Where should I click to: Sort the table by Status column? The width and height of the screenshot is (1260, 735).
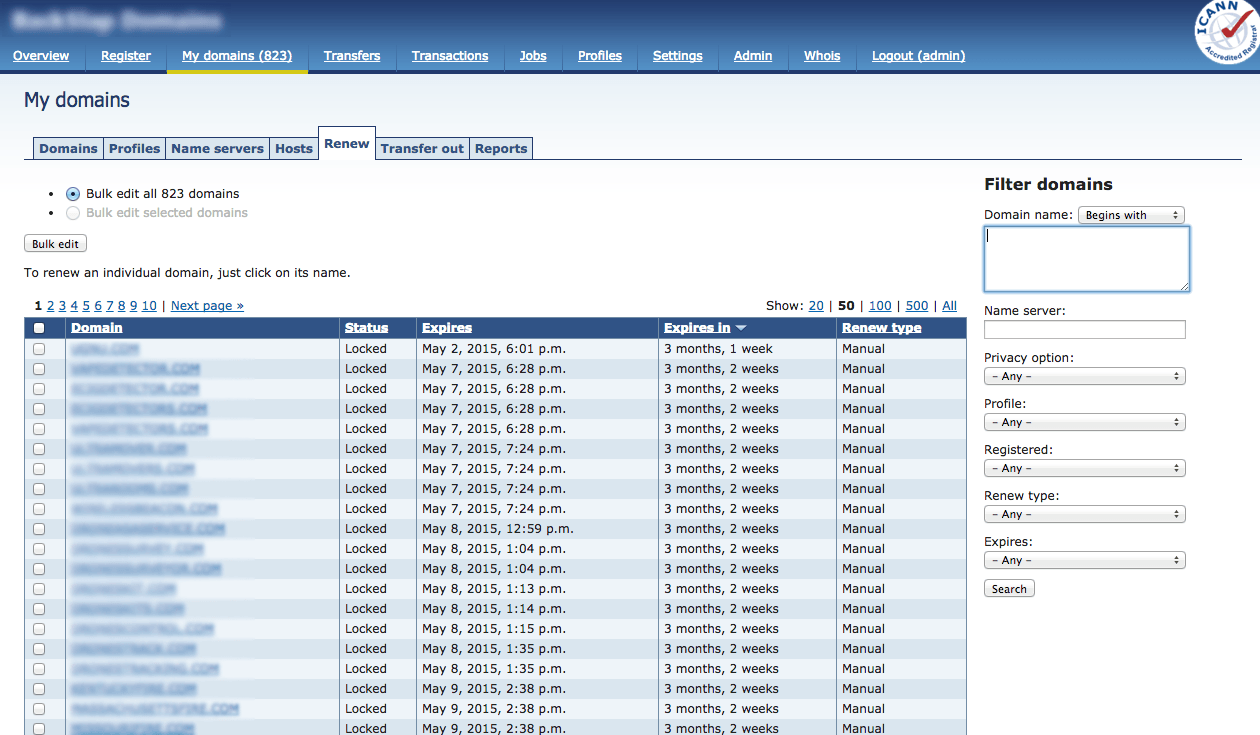pos(366,328)
